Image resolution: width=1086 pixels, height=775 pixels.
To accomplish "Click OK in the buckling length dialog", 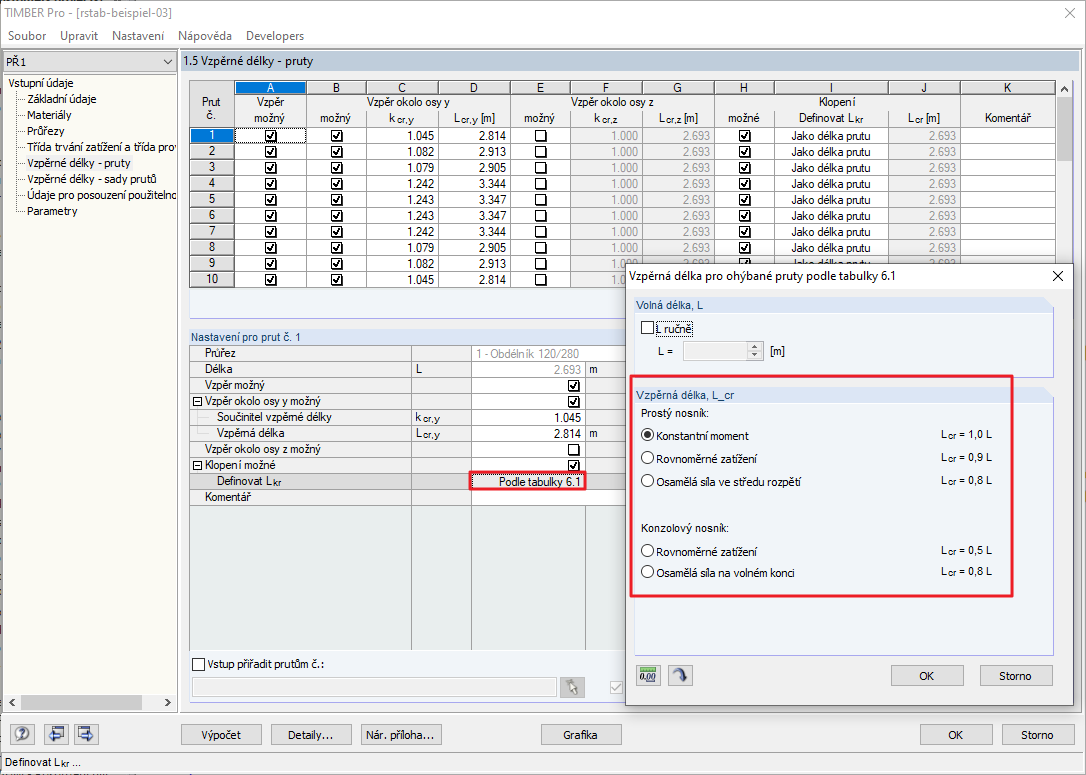I will (927, 676).
